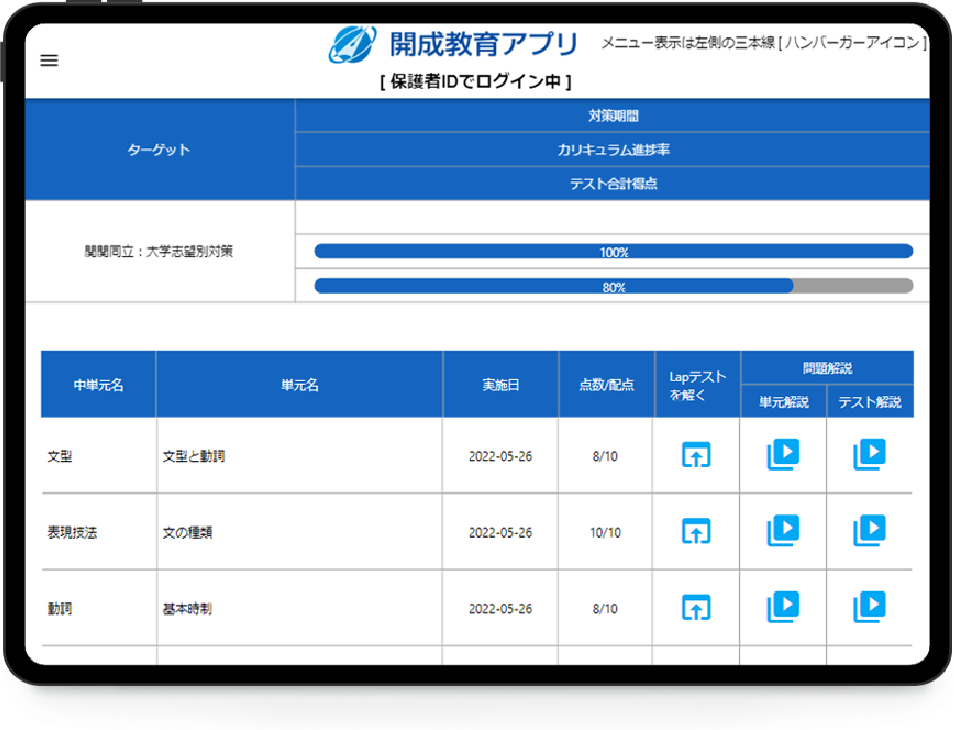Play 単元解説 video for 基本時制
Image resolution: width=954 pixels, height=730 pixels.
(783, 606)
